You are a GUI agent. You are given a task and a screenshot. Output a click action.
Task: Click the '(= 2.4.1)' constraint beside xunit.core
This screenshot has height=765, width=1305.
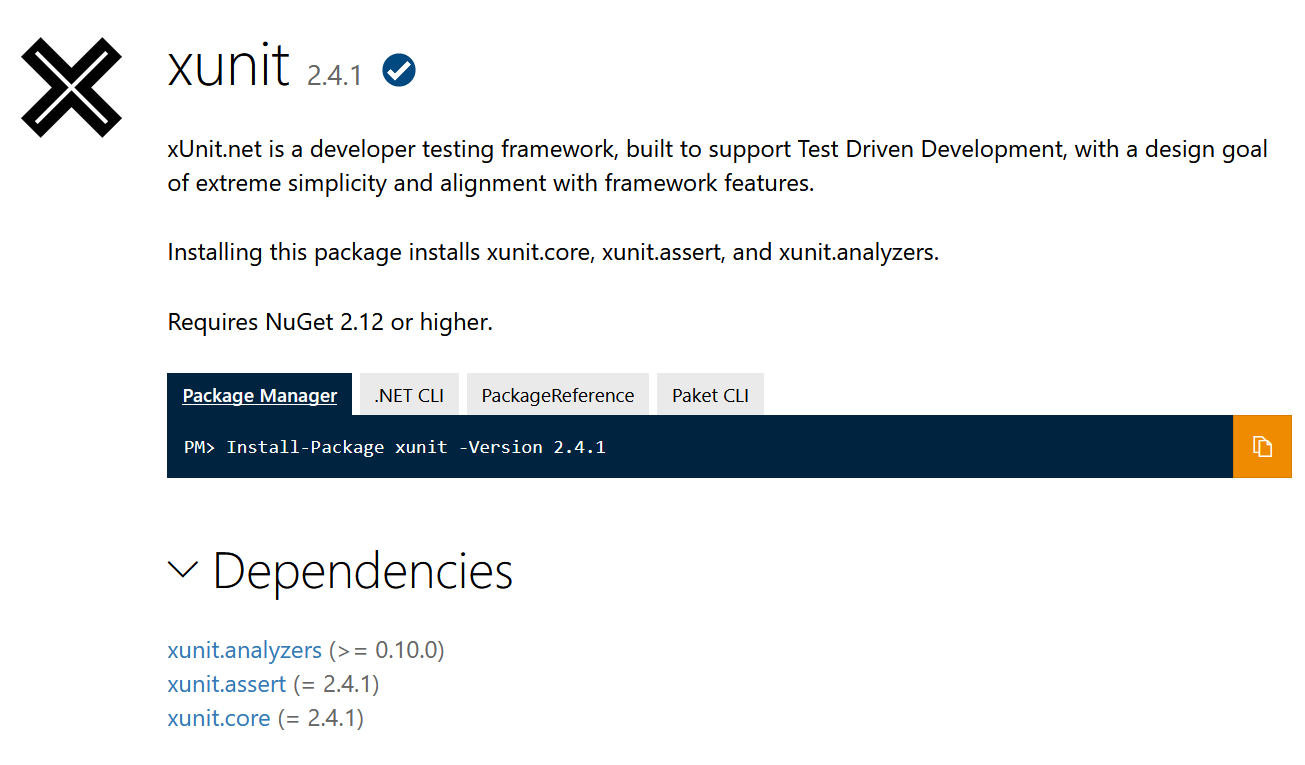coord(321,718)
